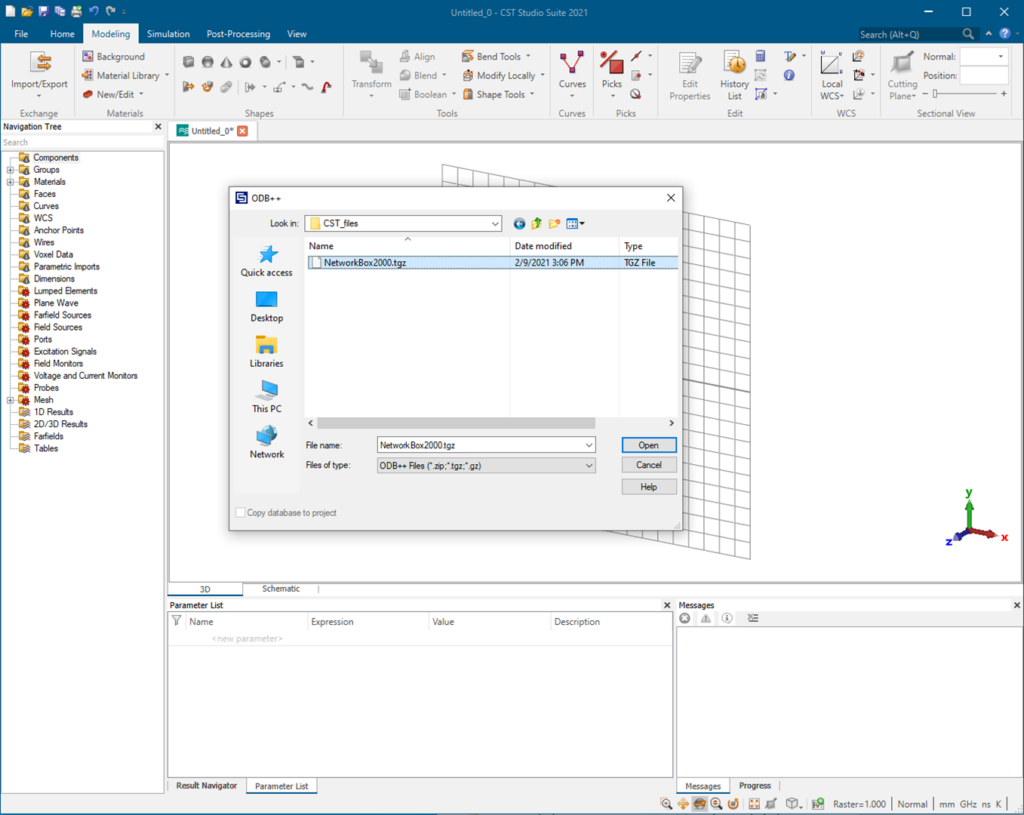This screenshot has height=815, width=1024.
Task: Select the cone shape creation tool
Action: click(x=227, y=61)
